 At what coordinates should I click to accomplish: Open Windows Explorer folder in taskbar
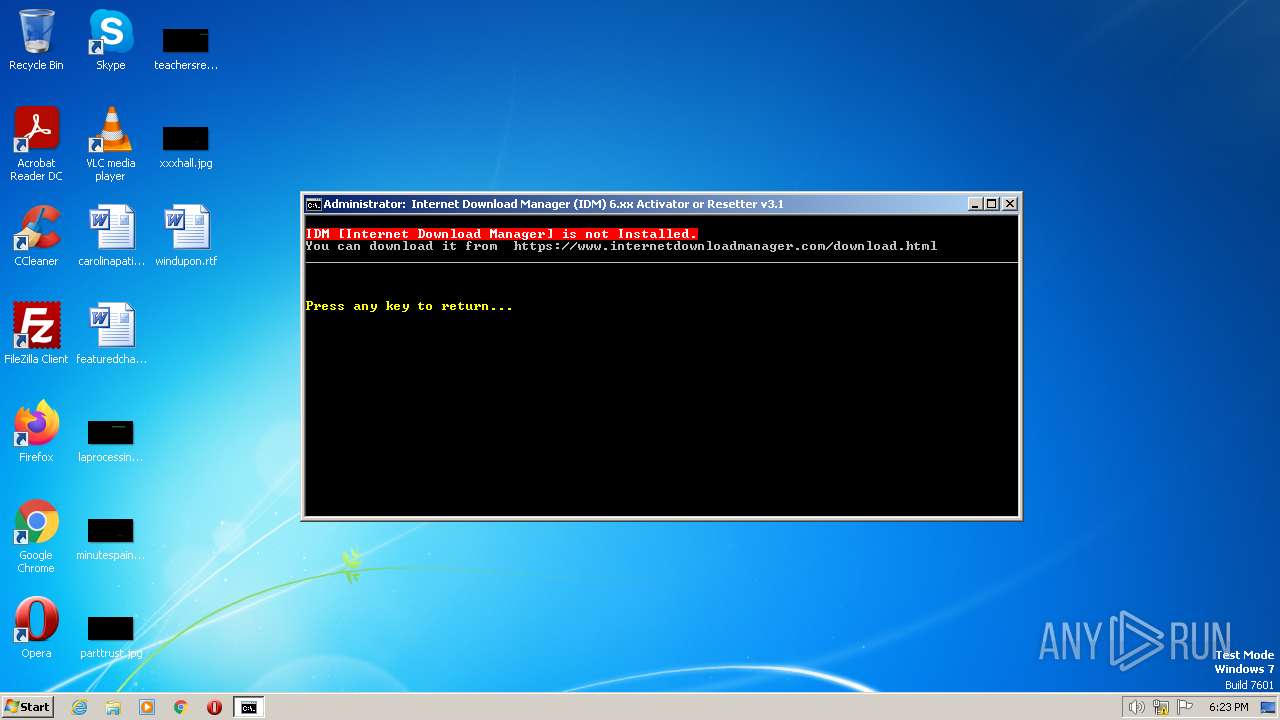113,707
